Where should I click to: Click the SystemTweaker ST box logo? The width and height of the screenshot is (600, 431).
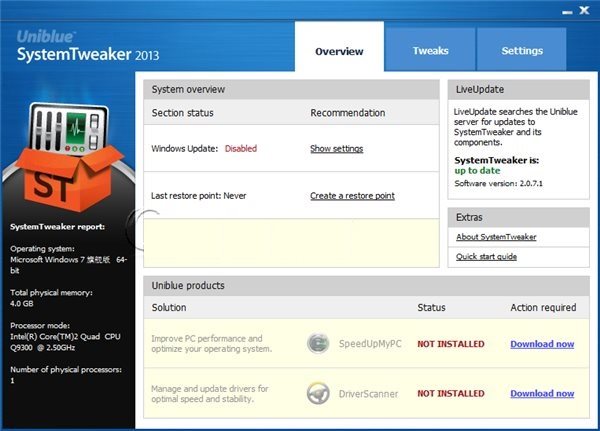click(68, 157)
